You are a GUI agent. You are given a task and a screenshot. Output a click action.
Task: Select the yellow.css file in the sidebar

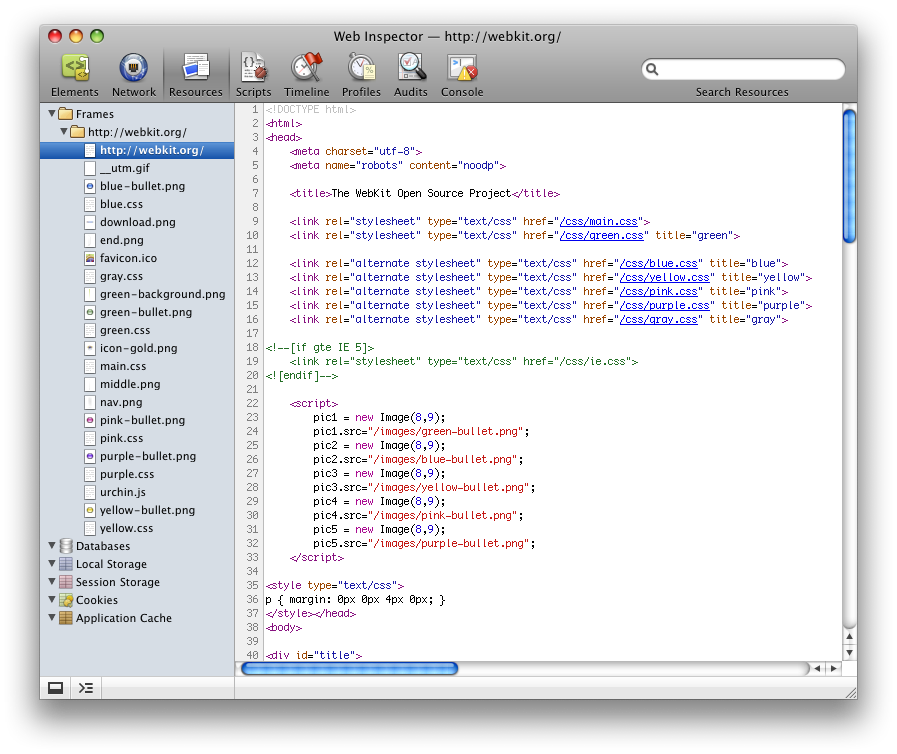137,529
